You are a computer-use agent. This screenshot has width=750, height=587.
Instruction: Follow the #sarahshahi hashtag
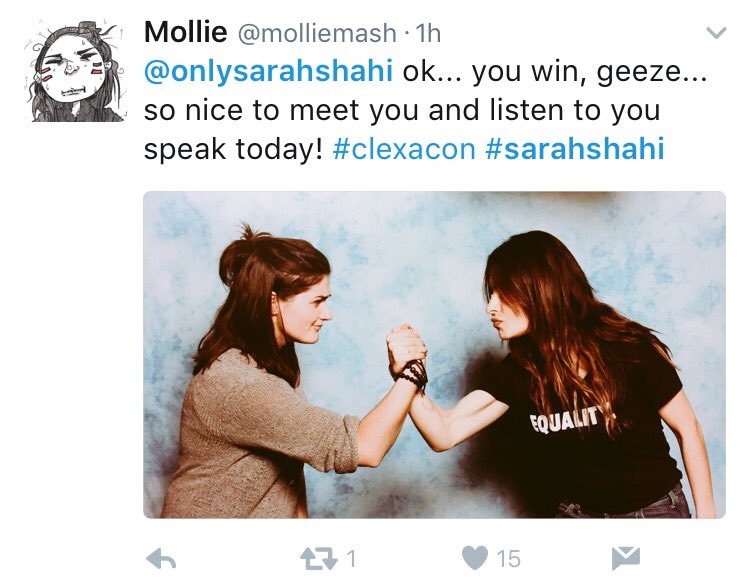pos(575,149)
